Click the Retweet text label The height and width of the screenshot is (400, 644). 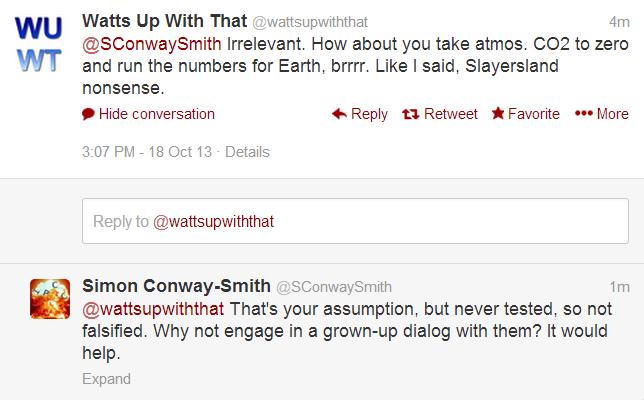pos(451,114)
